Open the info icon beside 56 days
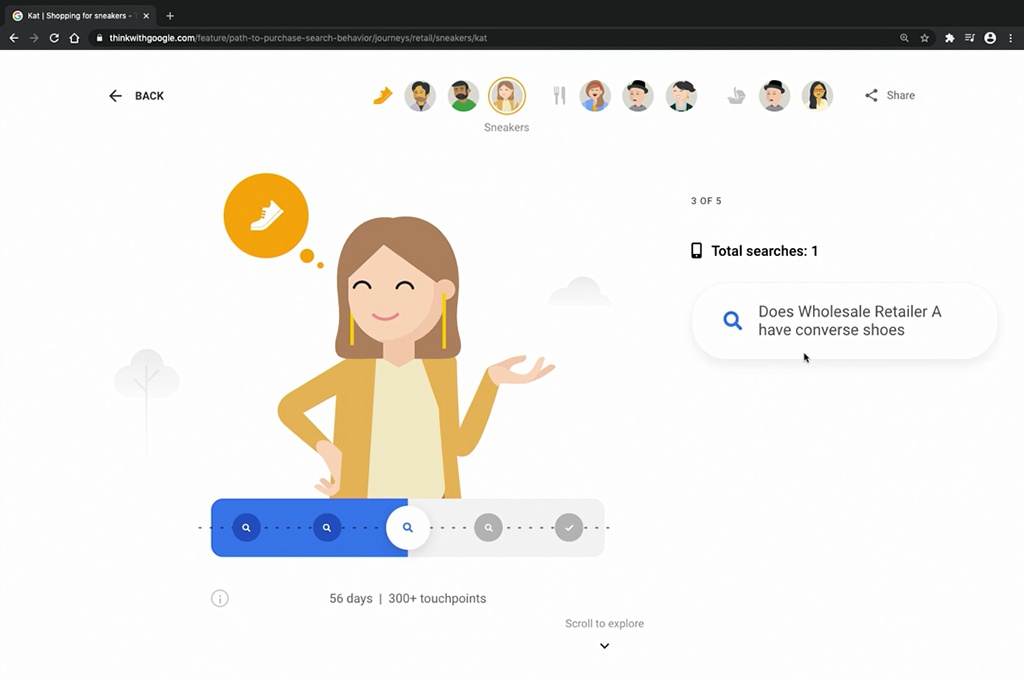This screenshot has height=680, width=1024. click(x=220, y=598)
